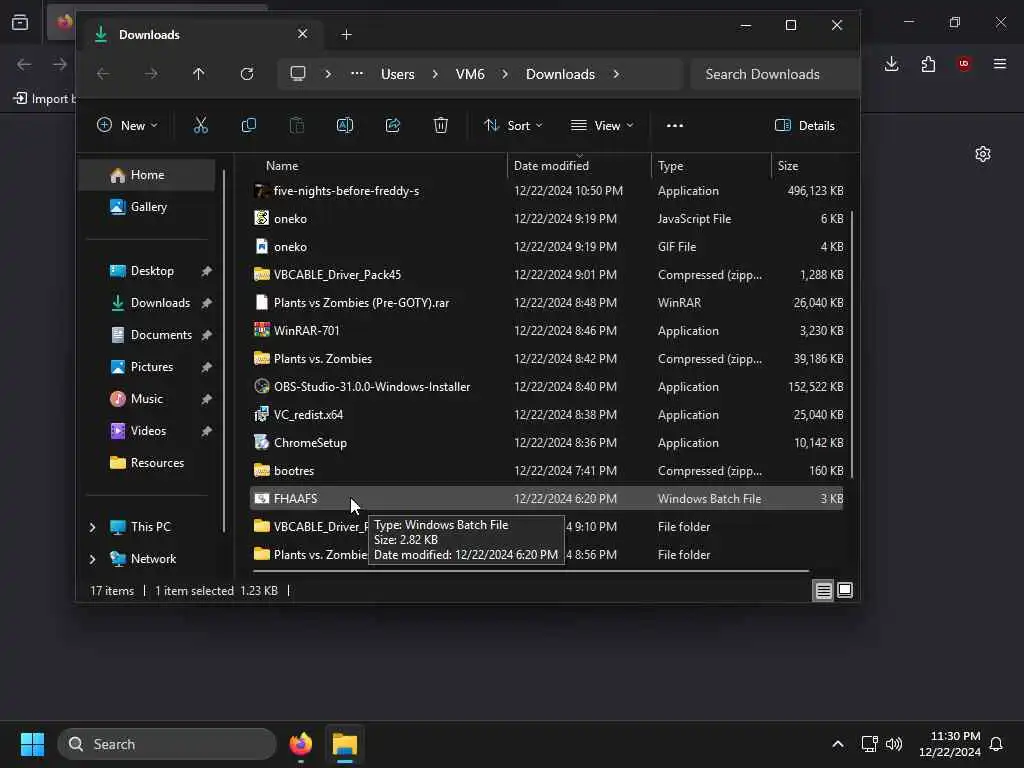Viewport: 1024px width, 768px height.
Task: Click Firefox downloads icon in browser window
Action: 891,64
